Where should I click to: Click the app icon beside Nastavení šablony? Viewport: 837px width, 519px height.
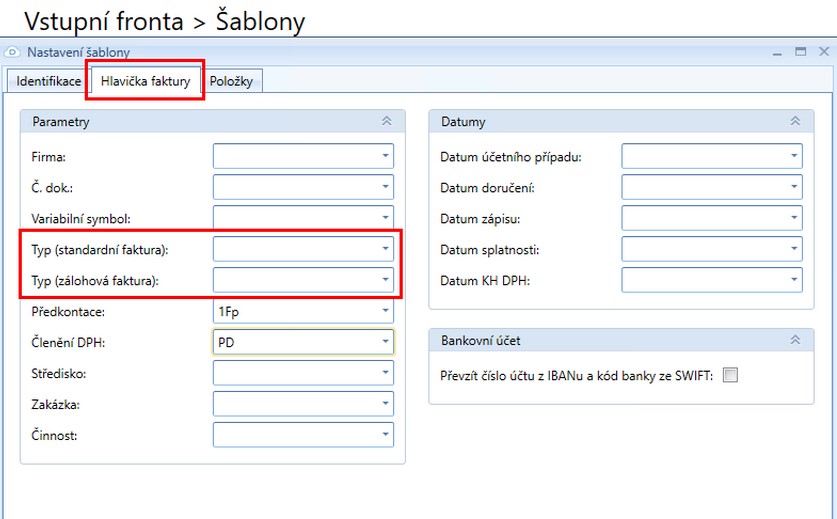(13, 52)
